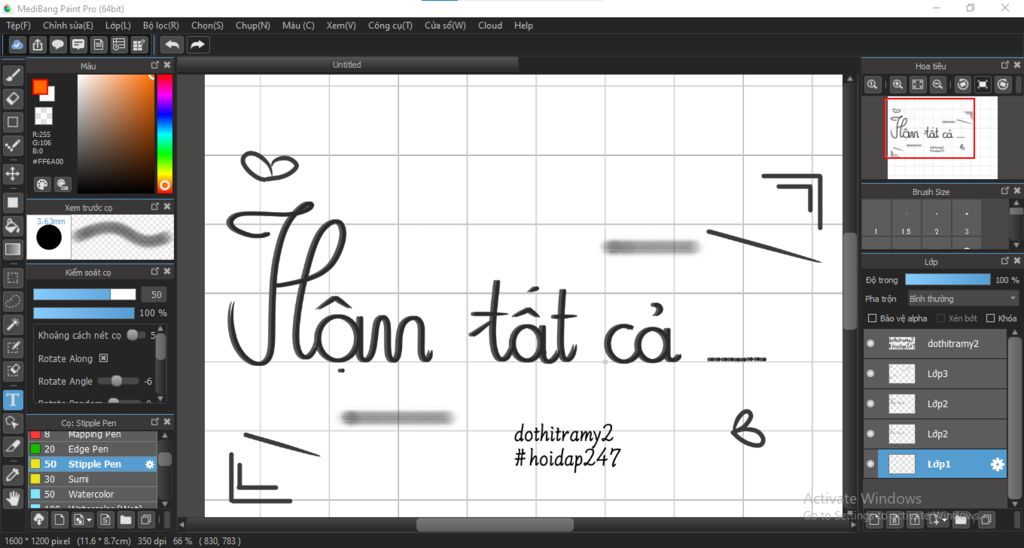Click the Độ trong layer opacity slider
Image resolution: width=1024 pixels, height=548 pixels.
pos(948,280)
